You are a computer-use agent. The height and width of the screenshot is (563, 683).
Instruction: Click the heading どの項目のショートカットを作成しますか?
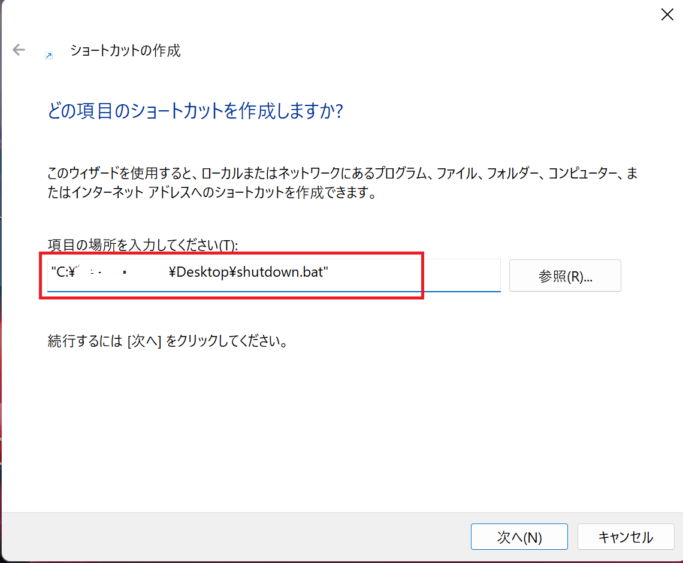click(195, 111)
